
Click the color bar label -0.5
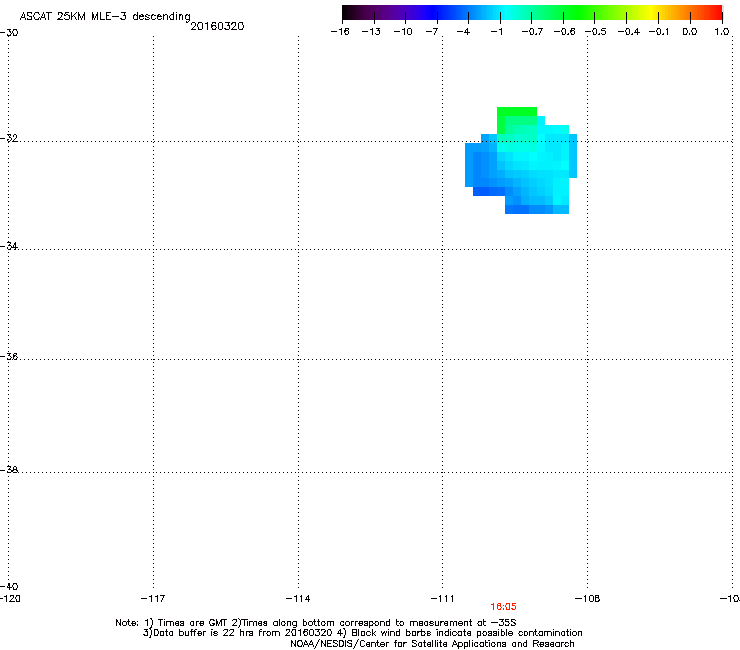click(596, 32)
